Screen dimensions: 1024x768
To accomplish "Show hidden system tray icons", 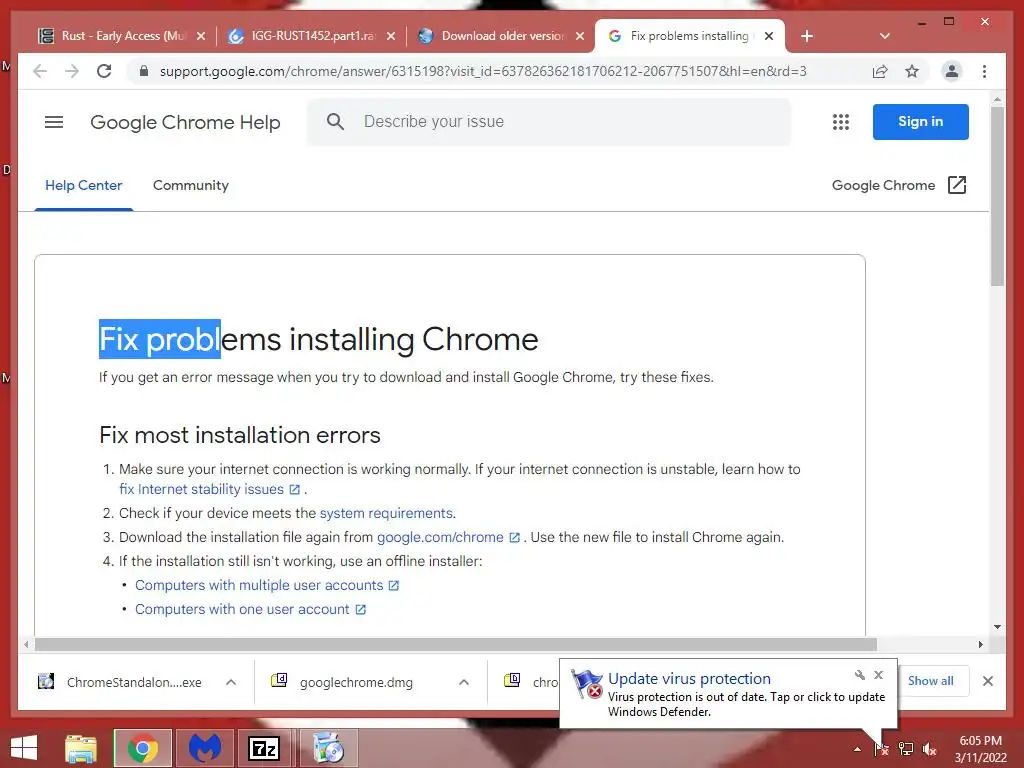I will point(857,749).
